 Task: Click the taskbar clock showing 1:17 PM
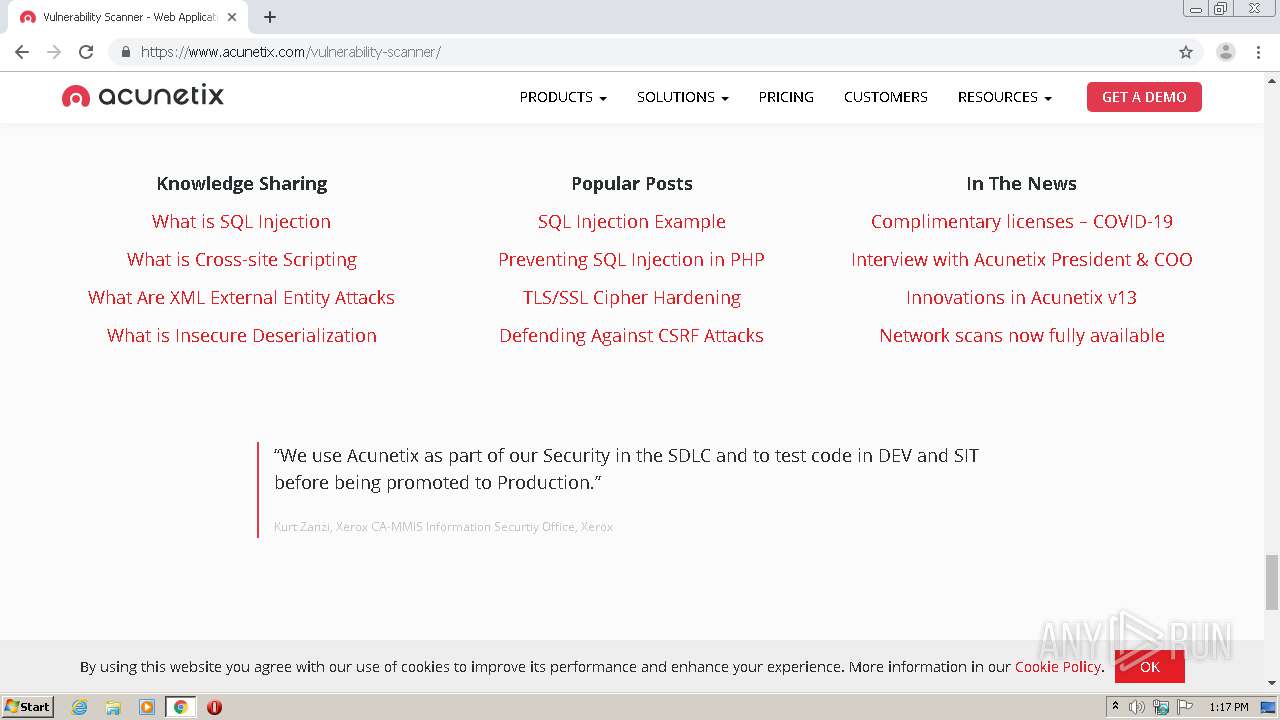click(1229, 707)
